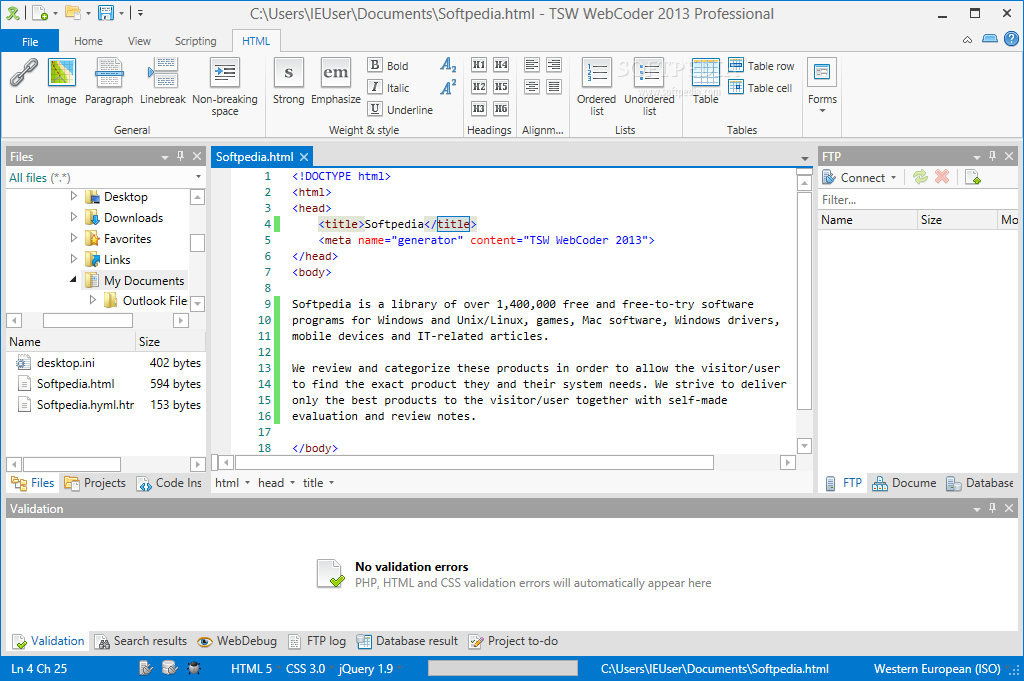The height and width of the screenshot is (681, 1024).
Task: Center align text
Action: pos(532,86)
